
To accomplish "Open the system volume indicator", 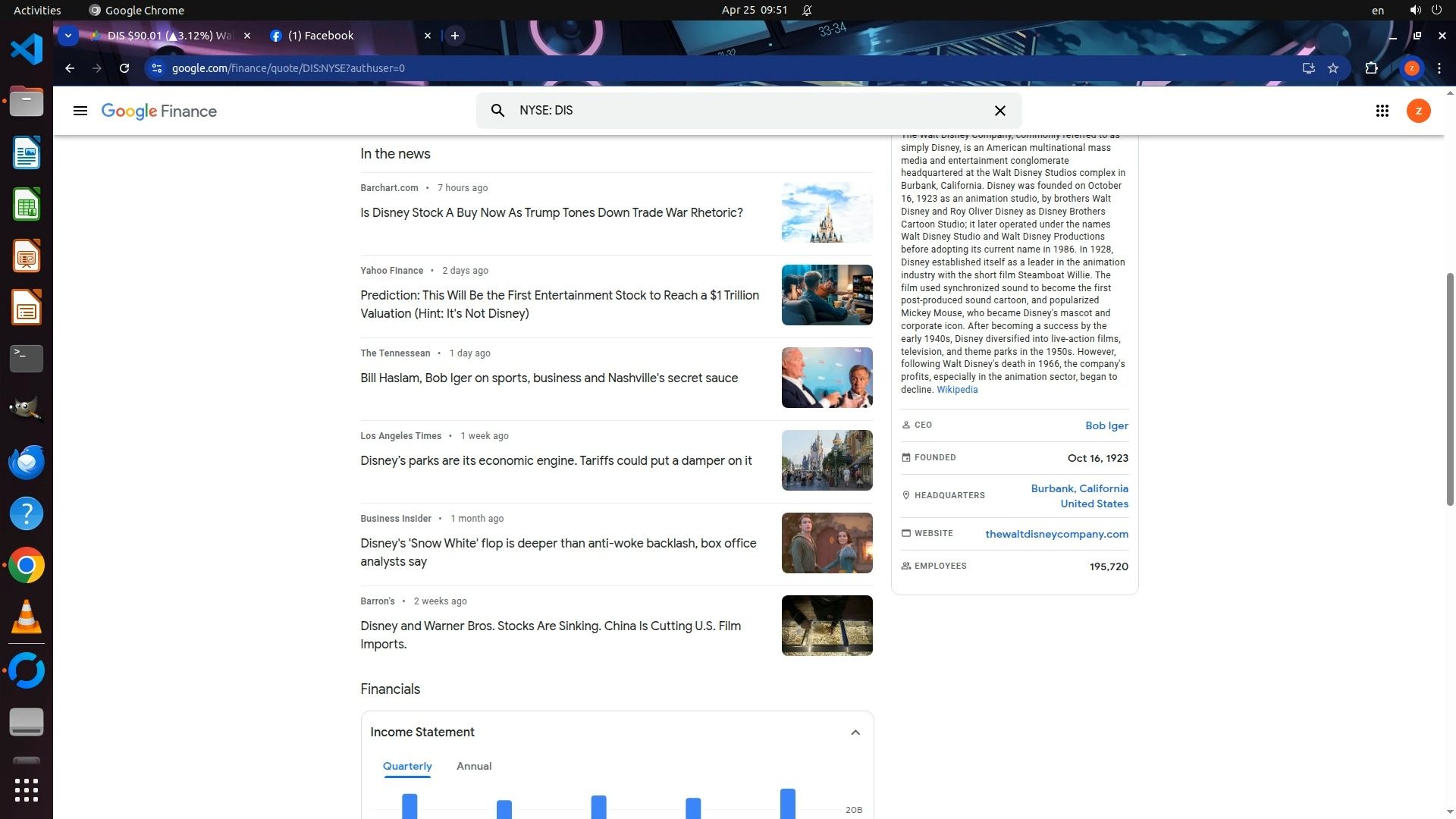I will tap(1415, 10).
